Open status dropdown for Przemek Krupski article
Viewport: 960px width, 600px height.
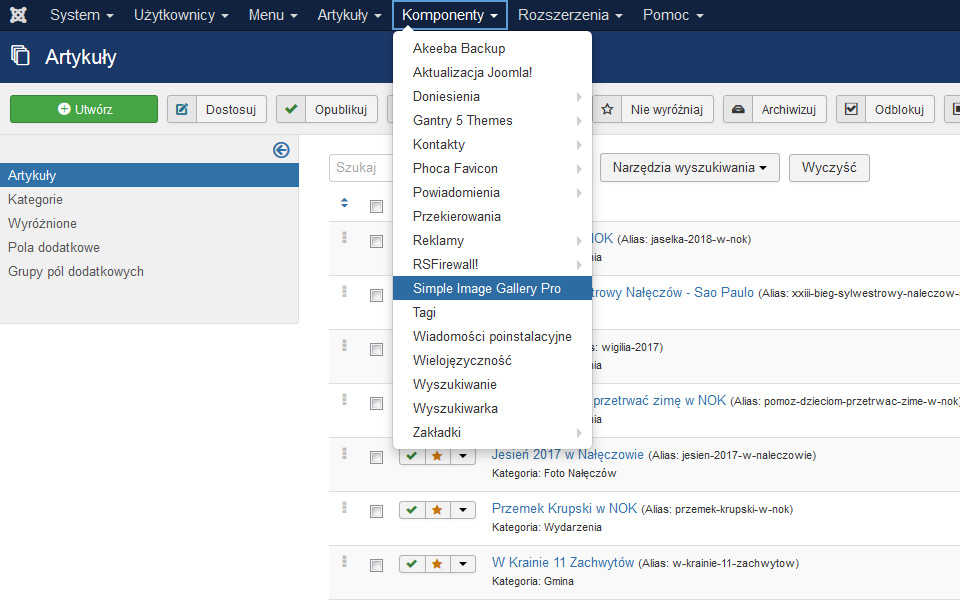coord(463,509)
